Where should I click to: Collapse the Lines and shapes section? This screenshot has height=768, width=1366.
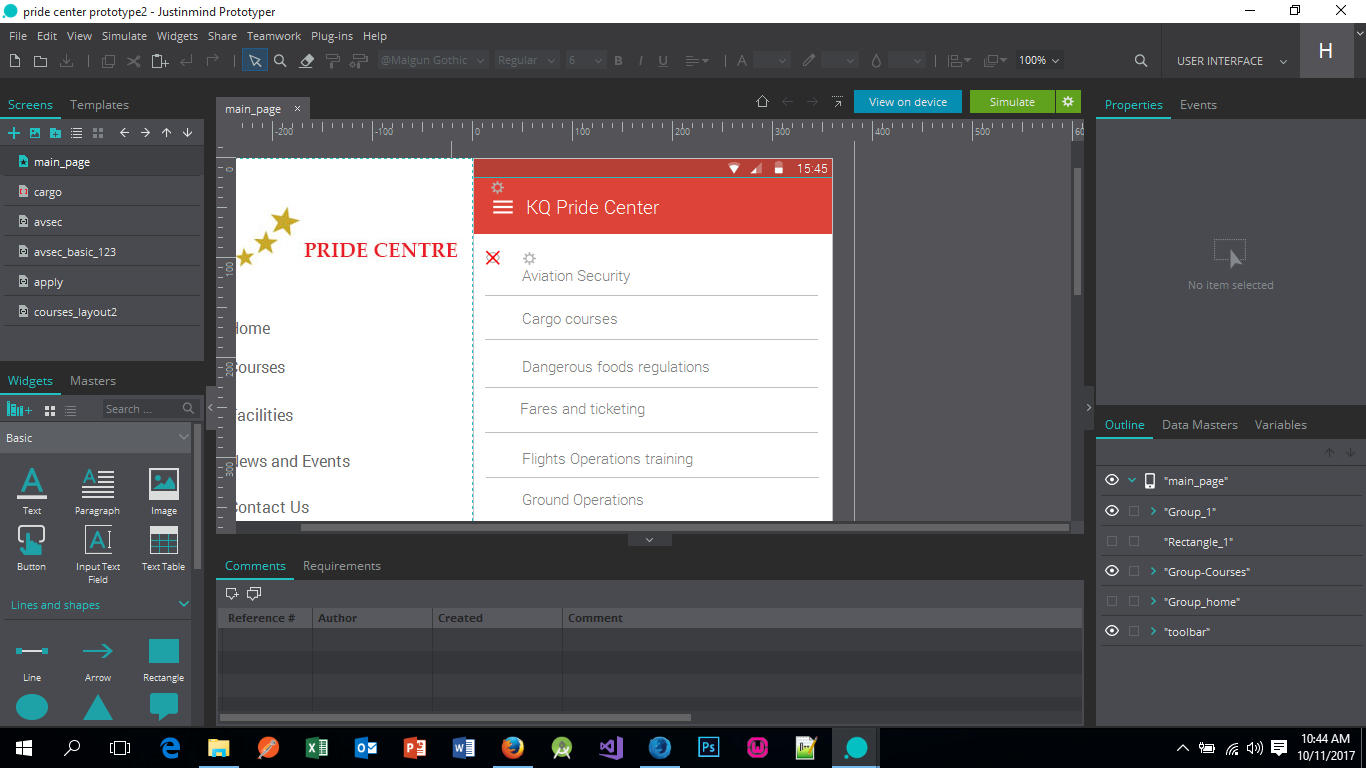tap(184, 605)
